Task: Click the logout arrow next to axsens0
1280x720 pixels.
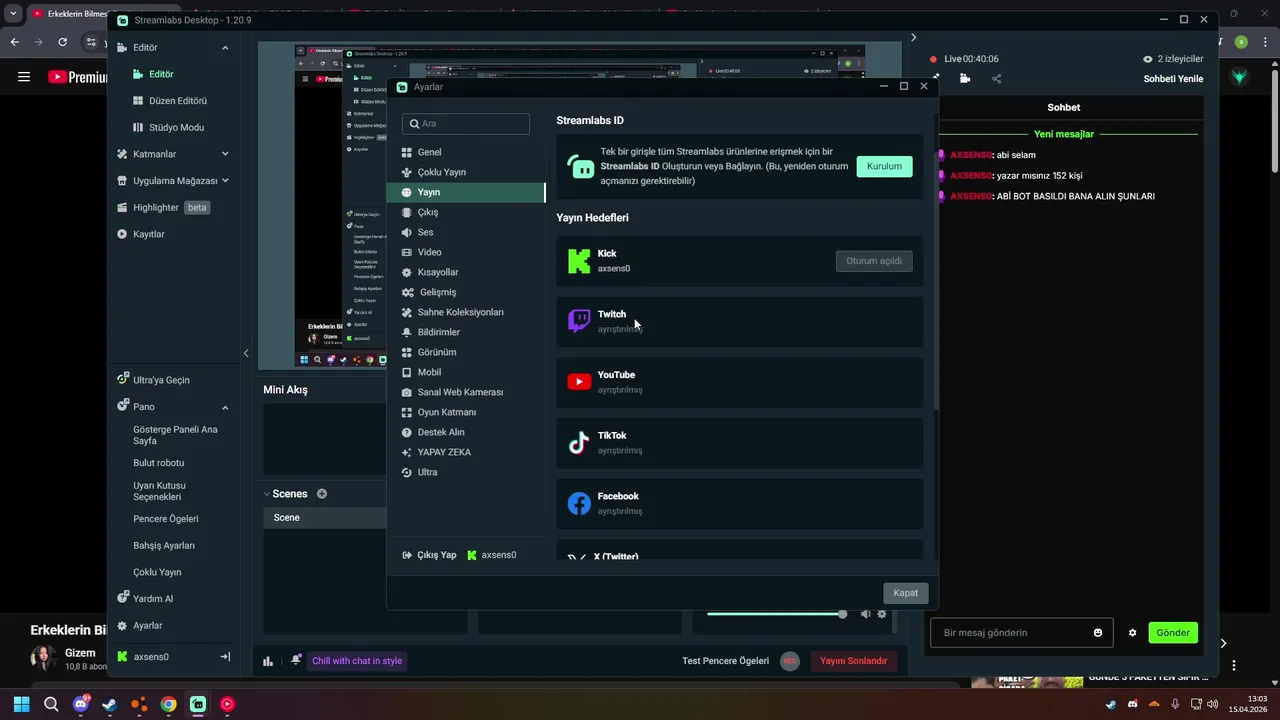Action: (225, 657)
